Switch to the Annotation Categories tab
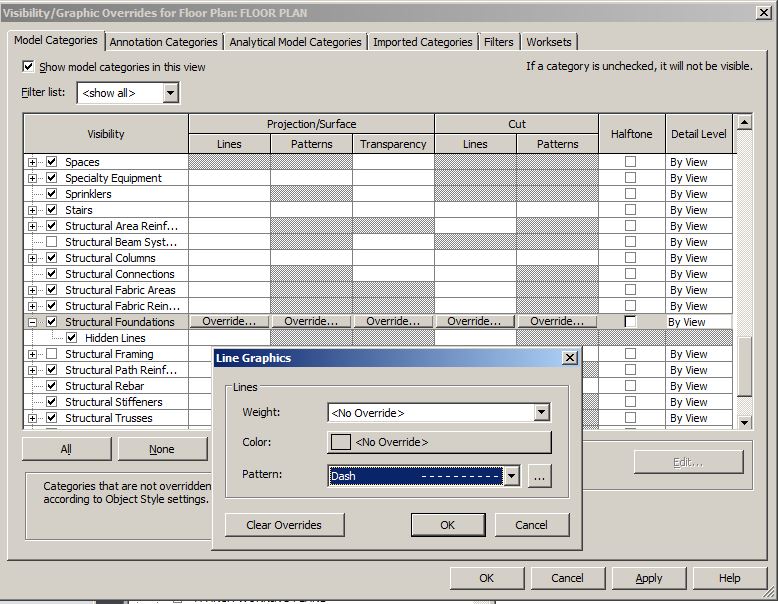778x604 pixels. tap(163, 42)
